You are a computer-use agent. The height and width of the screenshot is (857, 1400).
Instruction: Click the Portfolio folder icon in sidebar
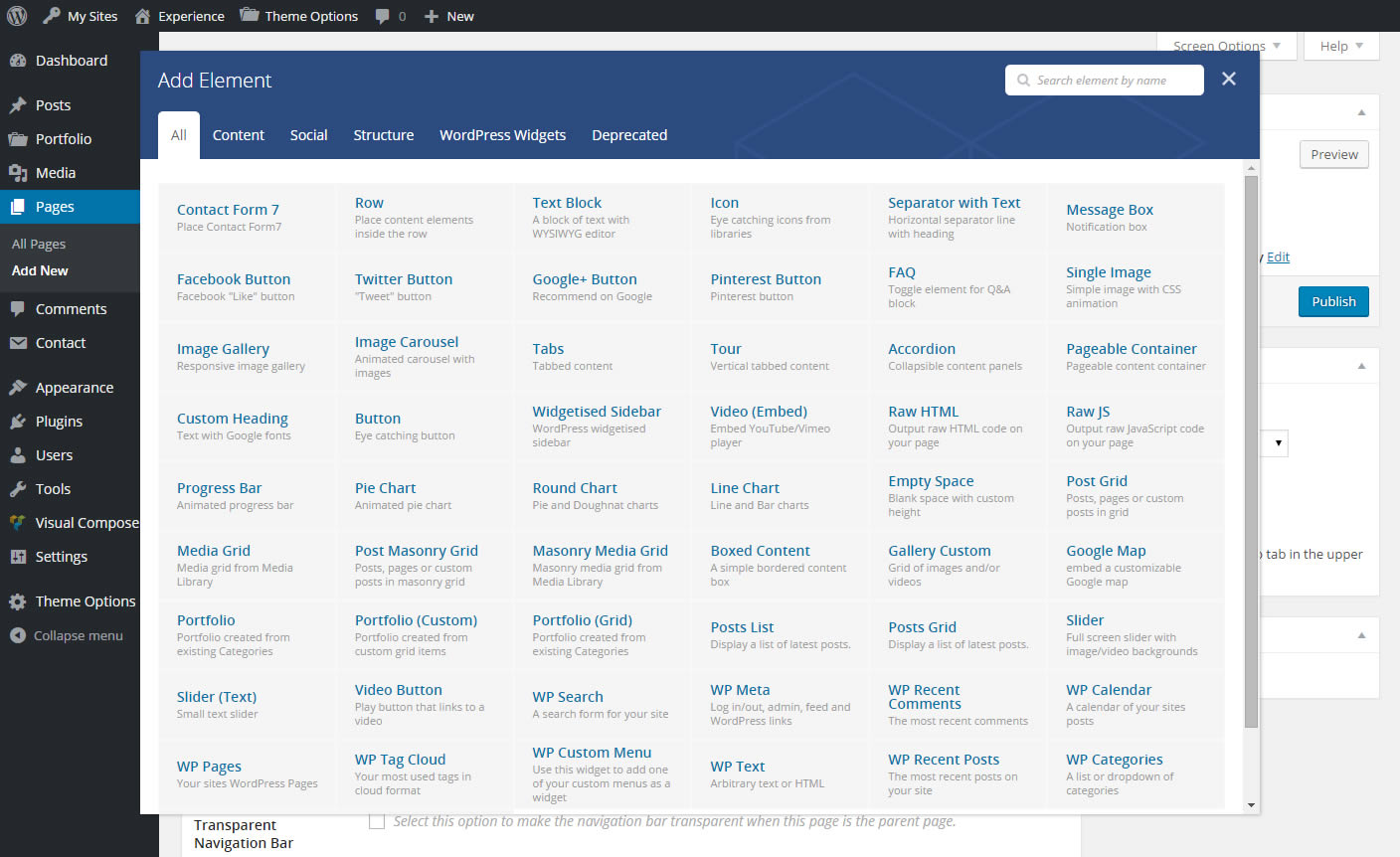click(x=18, y=139)
